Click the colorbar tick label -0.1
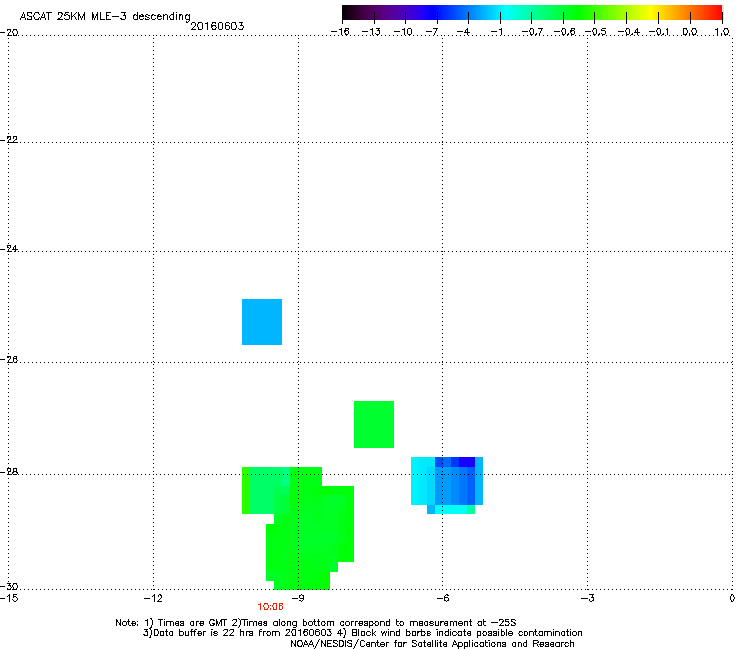 [659, 32]
